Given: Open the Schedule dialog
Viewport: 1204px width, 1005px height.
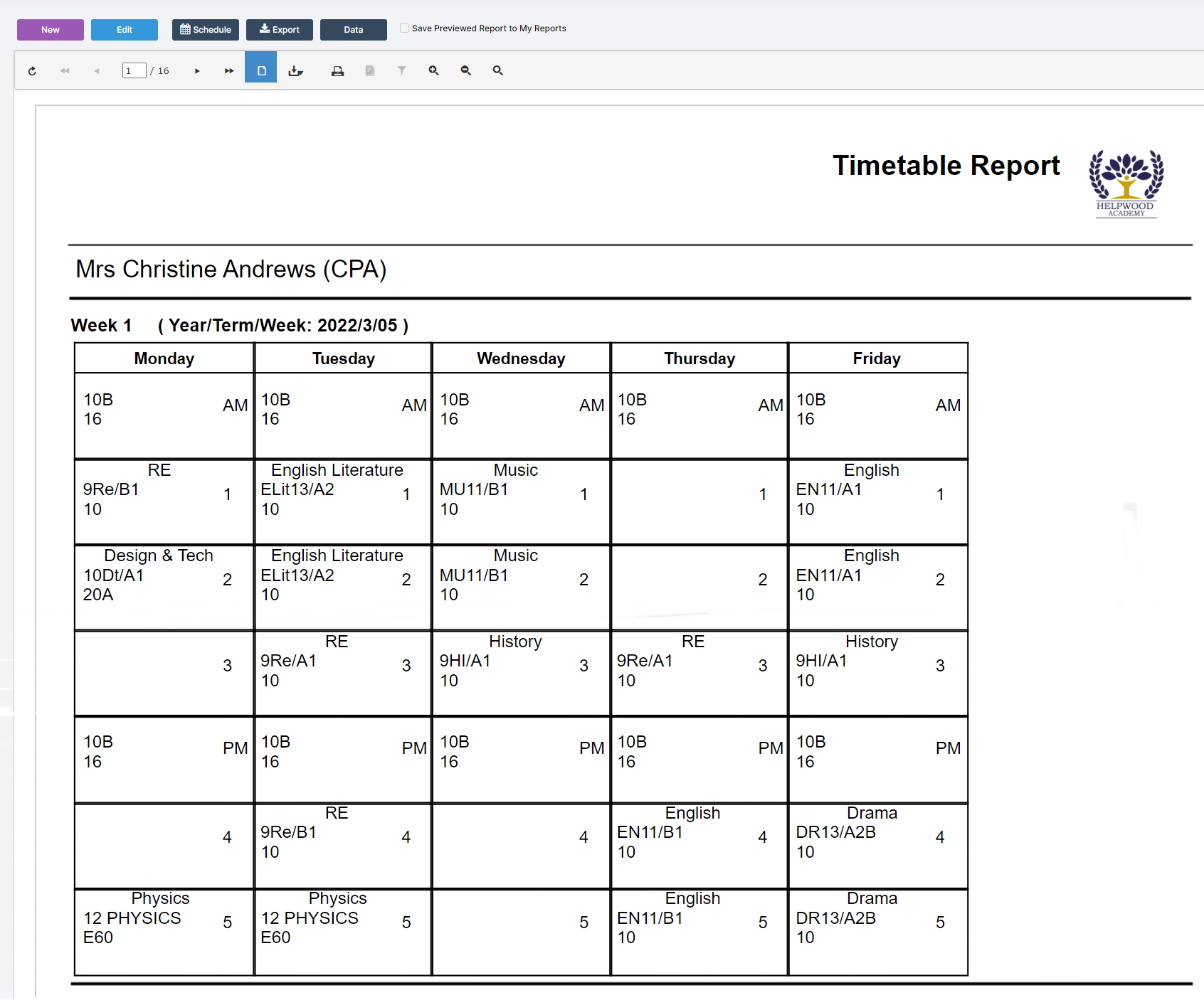Looking at the screenshot, I should 205,29.
